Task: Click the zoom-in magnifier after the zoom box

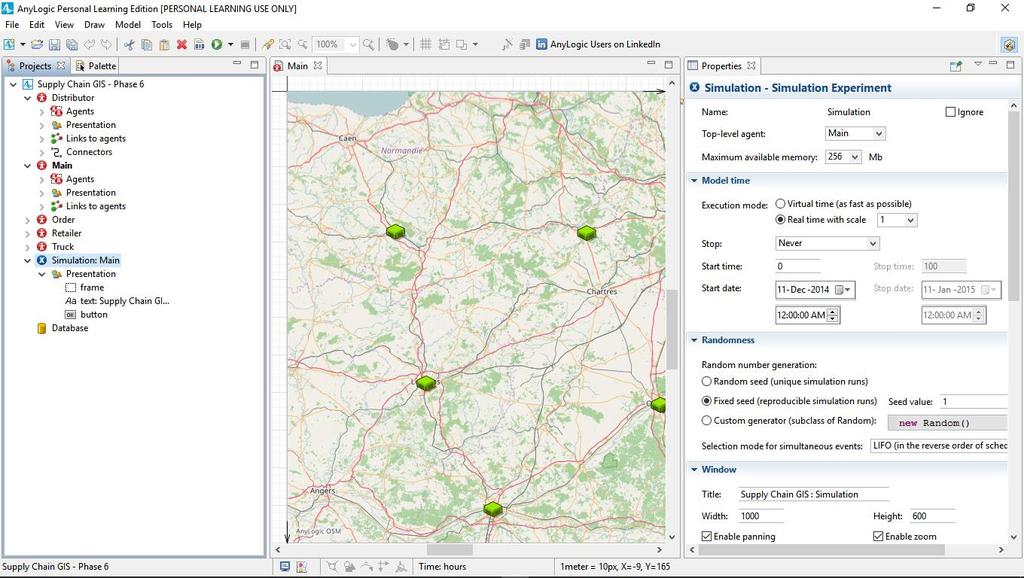Action: tap(369, 44)
